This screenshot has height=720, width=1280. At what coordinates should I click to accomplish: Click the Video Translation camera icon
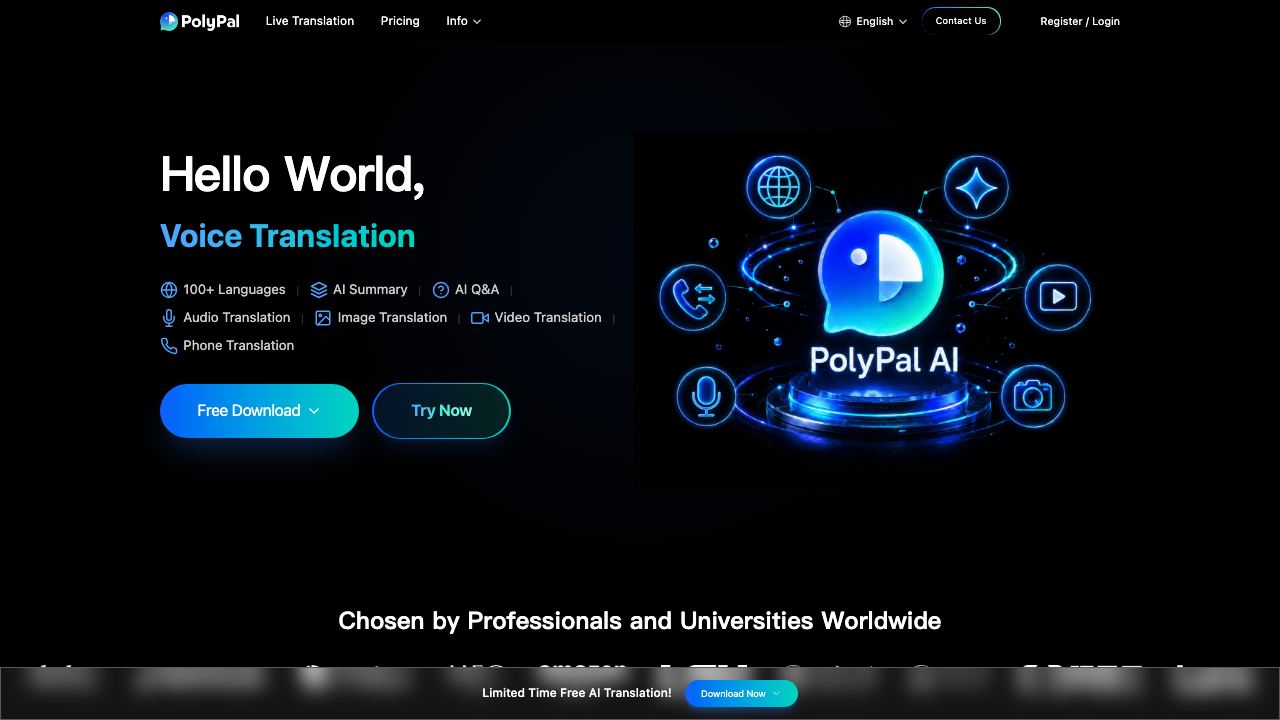480,318
